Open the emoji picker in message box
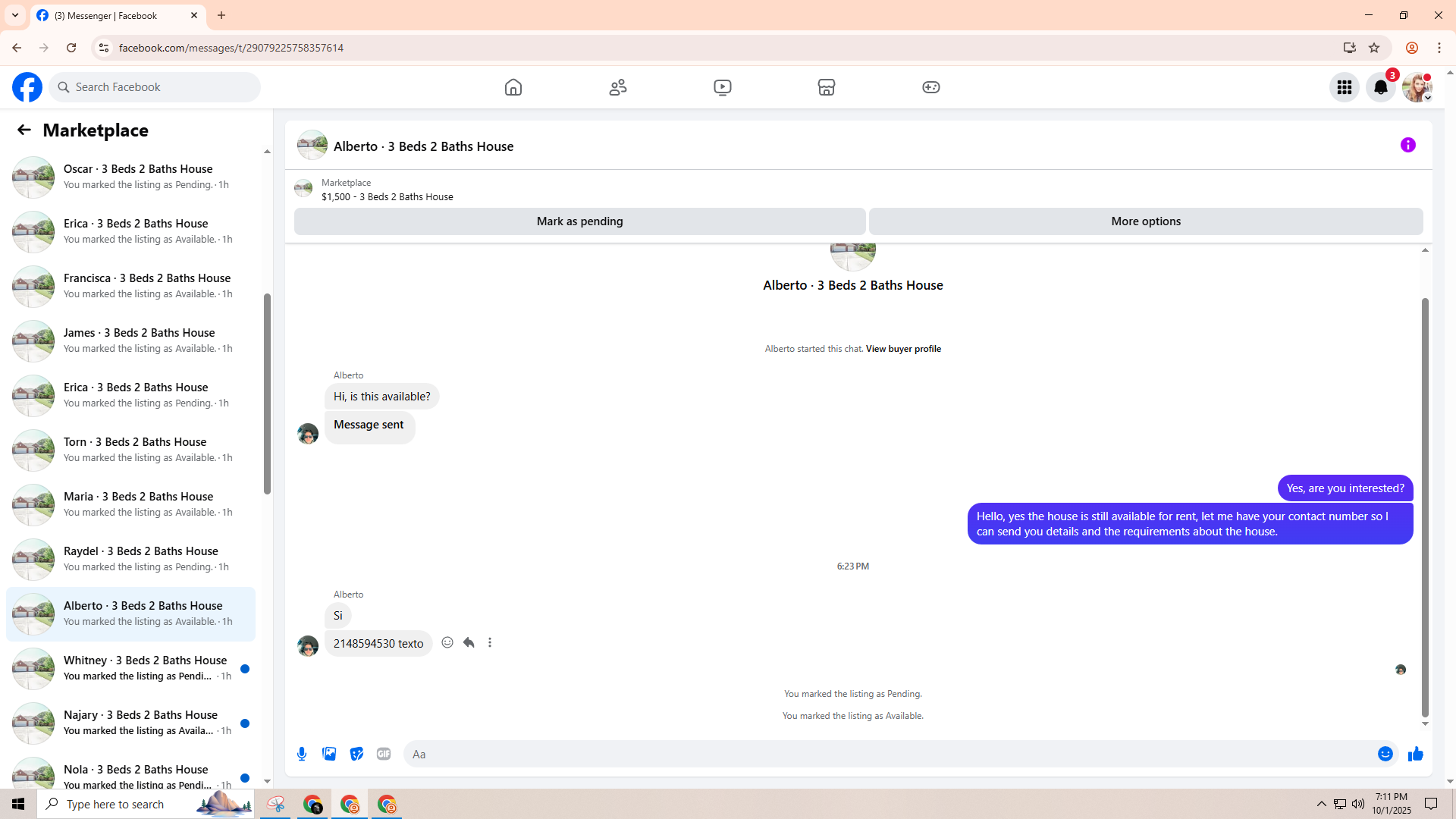Viewport: 1456px width, 819px height. [x=1385, y=754]
